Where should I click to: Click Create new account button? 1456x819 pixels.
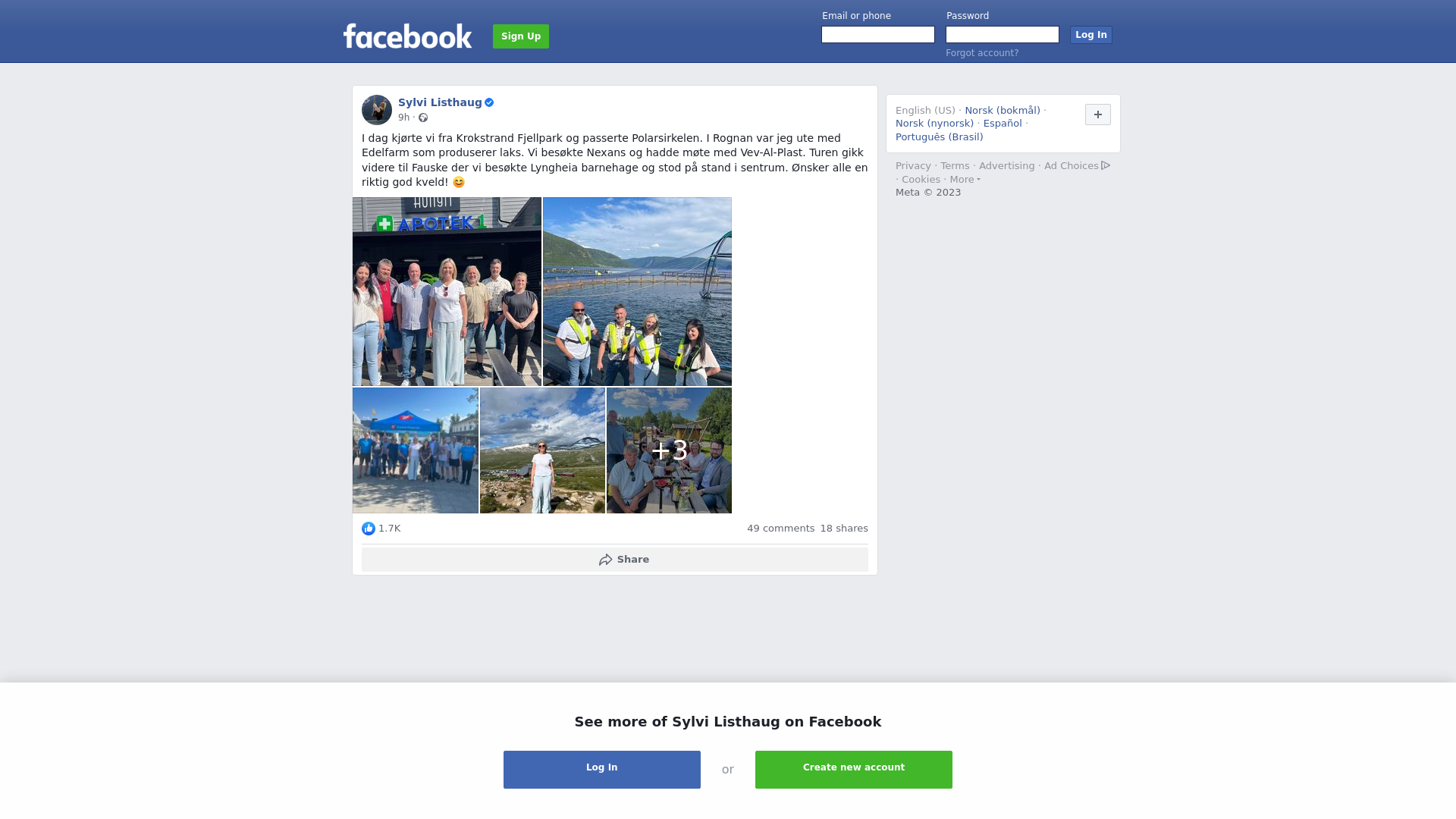[x=854, y=770]
